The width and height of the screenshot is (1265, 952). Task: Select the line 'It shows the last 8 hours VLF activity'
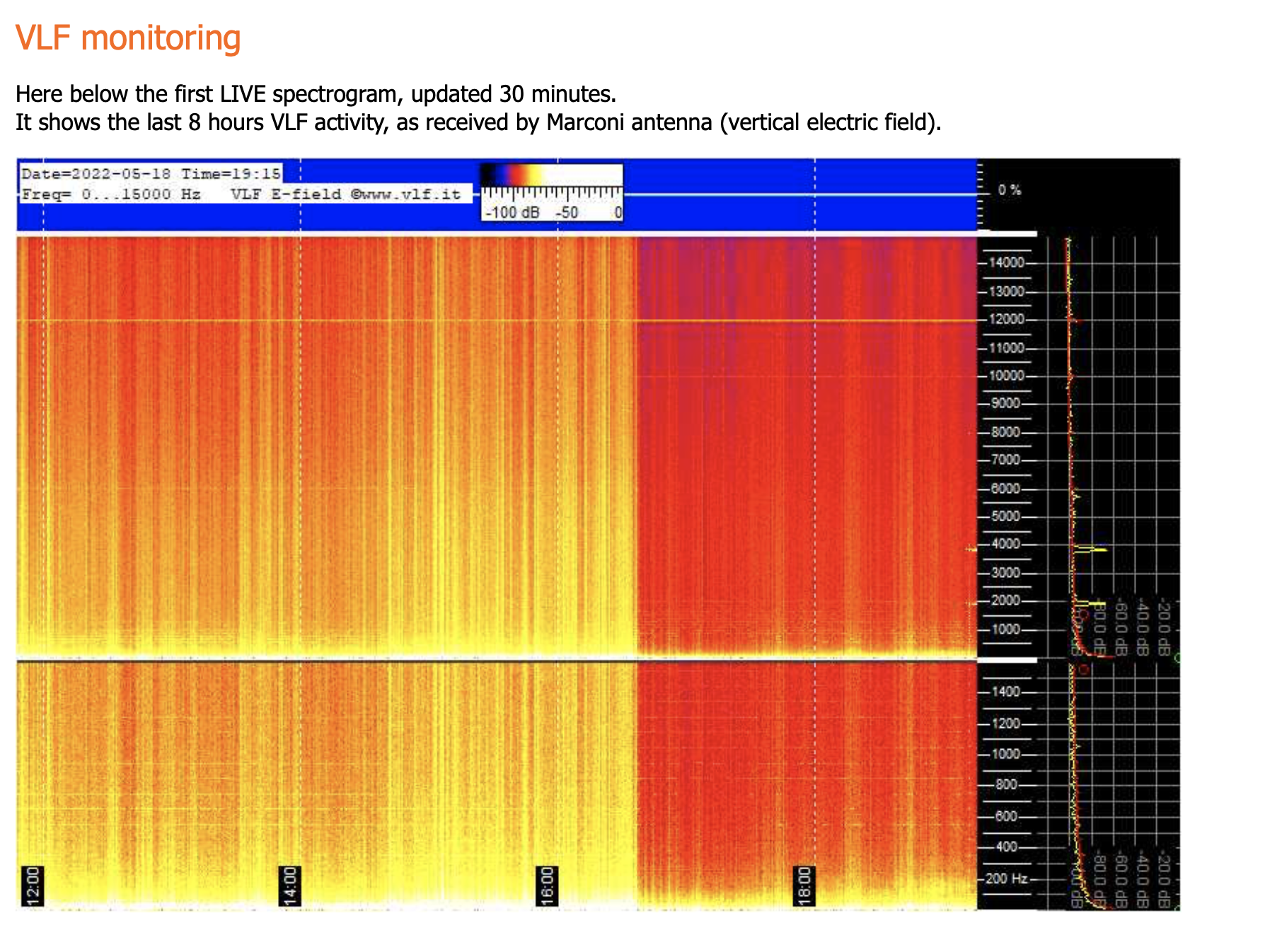478,122
